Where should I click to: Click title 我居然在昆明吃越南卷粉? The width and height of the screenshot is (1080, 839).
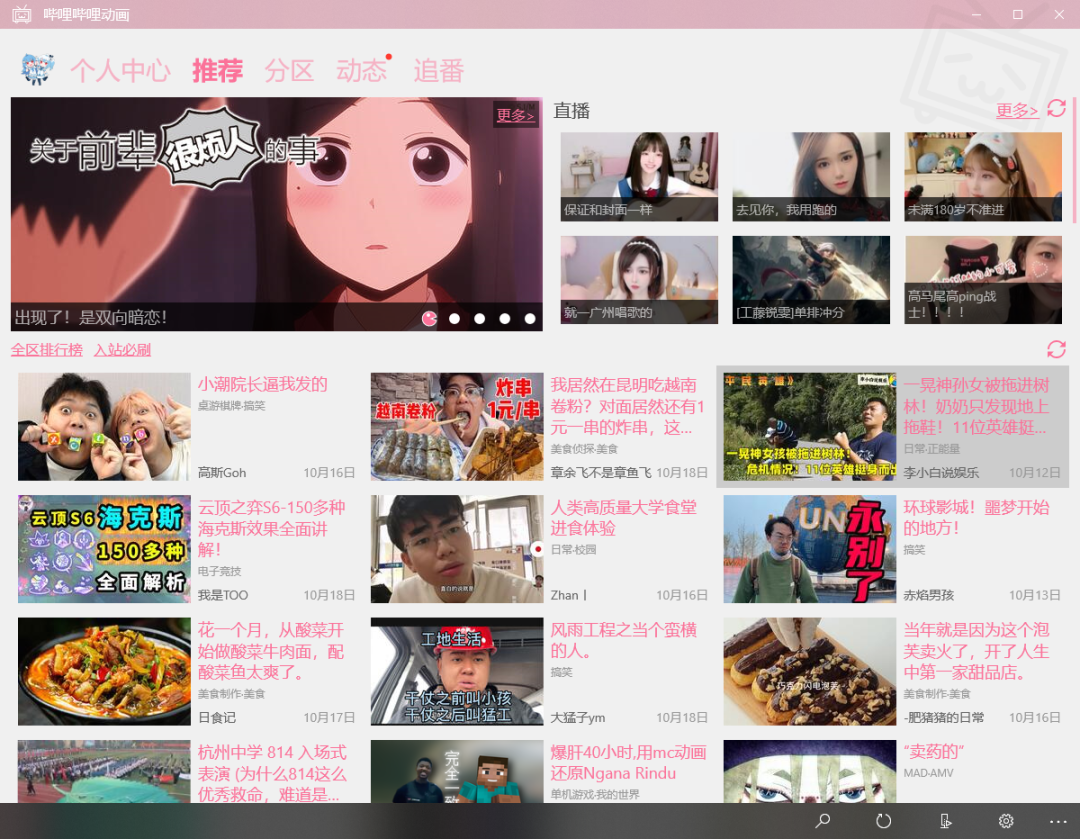pos(627,406)
